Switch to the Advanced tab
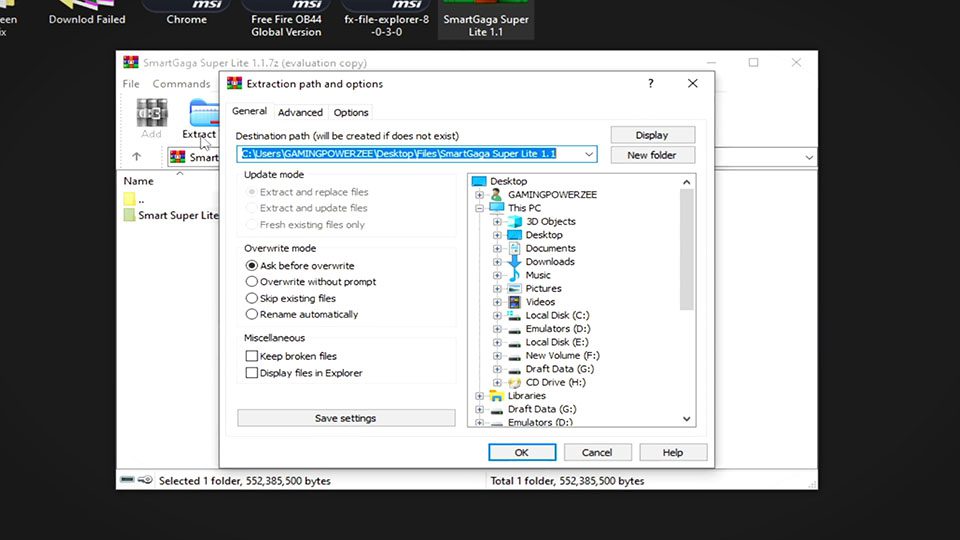The height and width of the screenshot is (540, 960). point(300,112)
